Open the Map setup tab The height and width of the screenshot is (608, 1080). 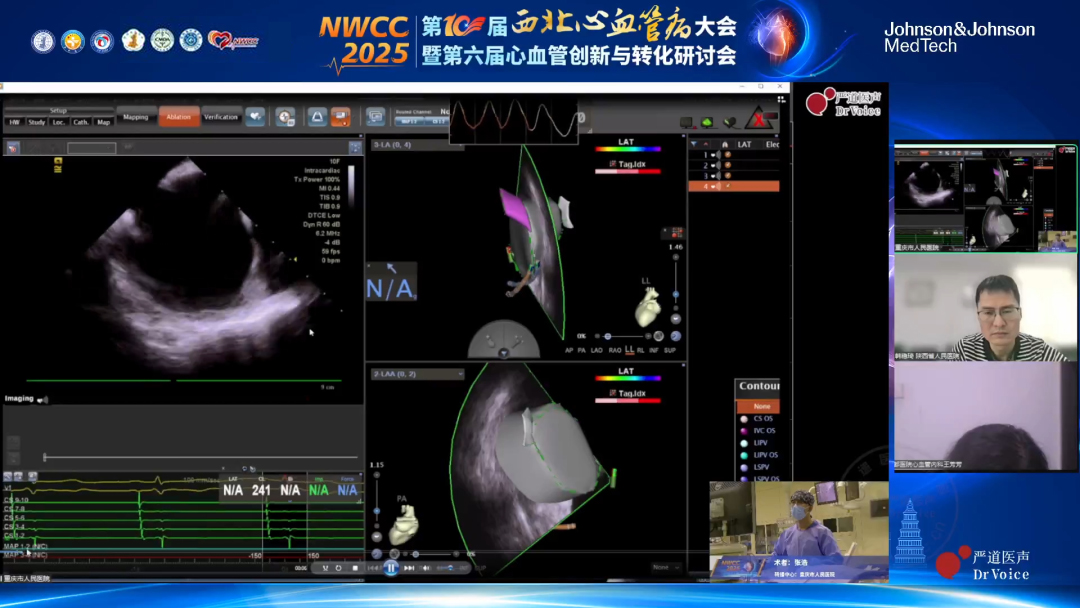pyautogui.click(x=103, y=122)
